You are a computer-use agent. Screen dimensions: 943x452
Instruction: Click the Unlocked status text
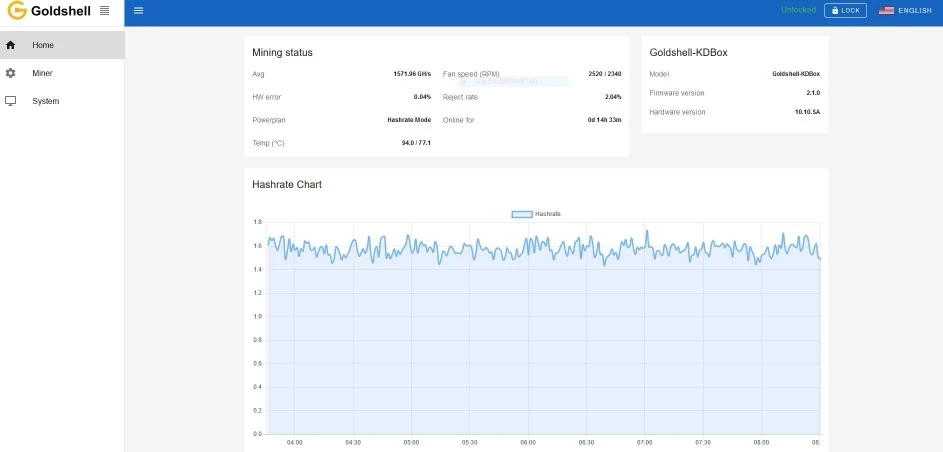tap(798, 10)
